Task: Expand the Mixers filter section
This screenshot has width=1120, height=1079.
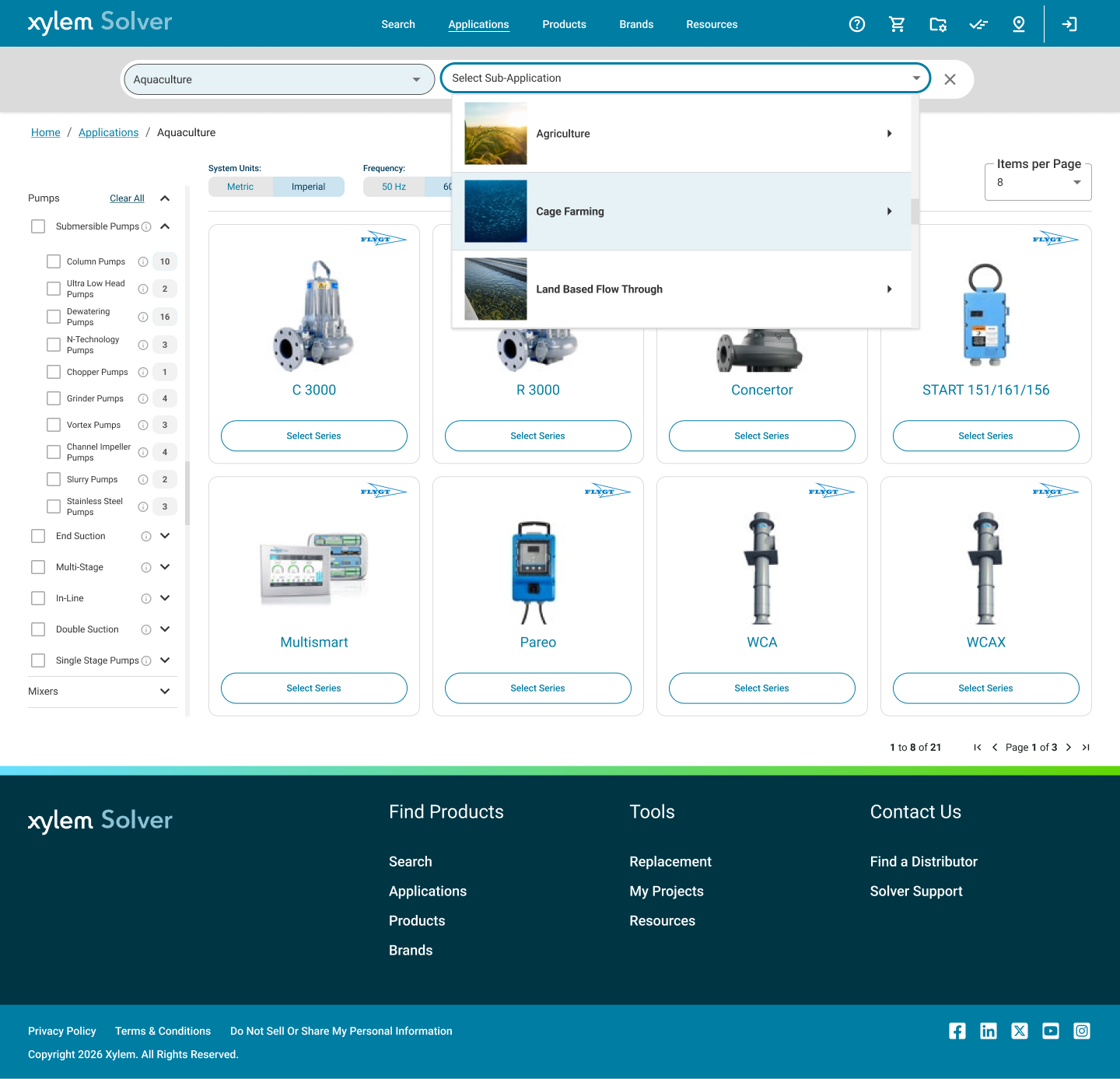Action: point(164,691)
